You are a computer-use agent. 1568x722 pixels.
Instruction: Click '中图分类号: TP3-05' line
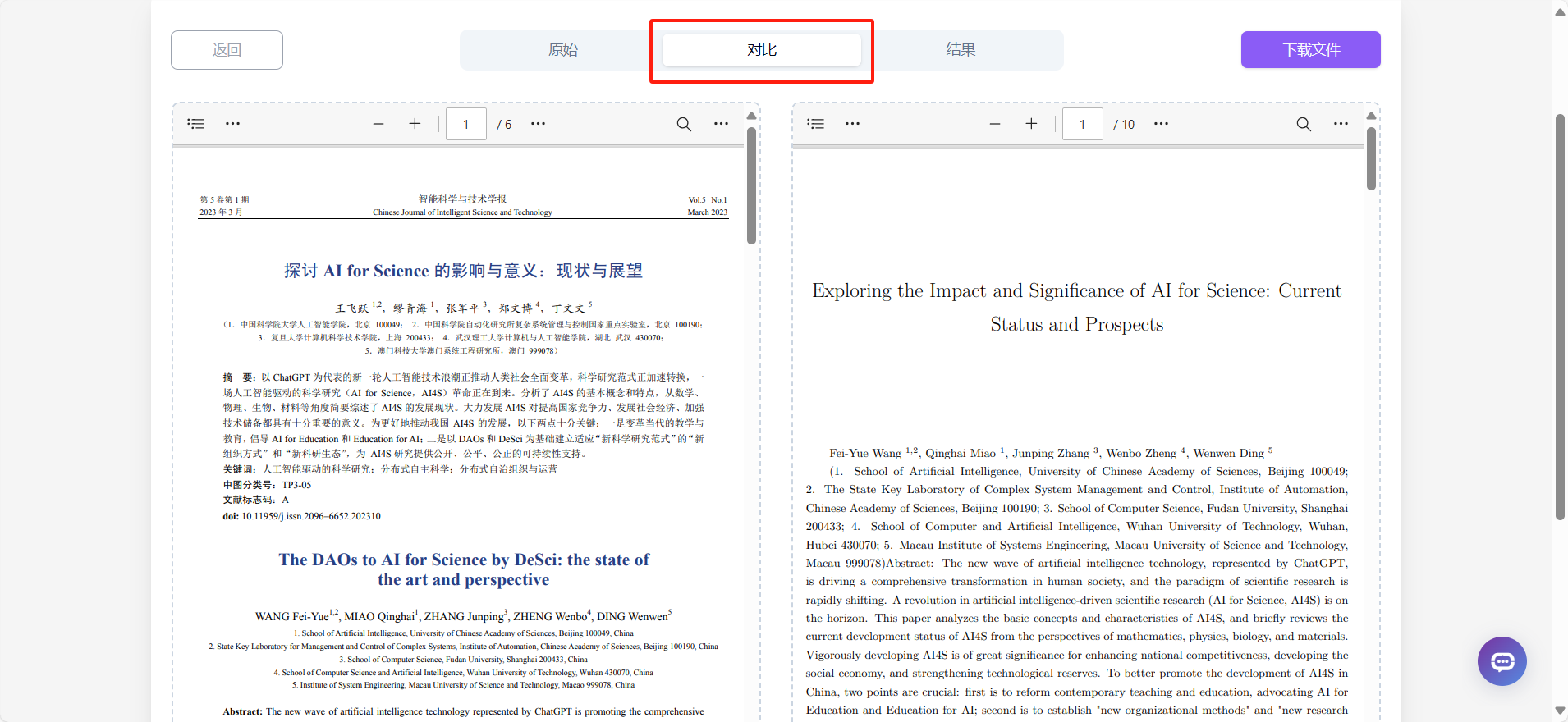pos(267,485)
